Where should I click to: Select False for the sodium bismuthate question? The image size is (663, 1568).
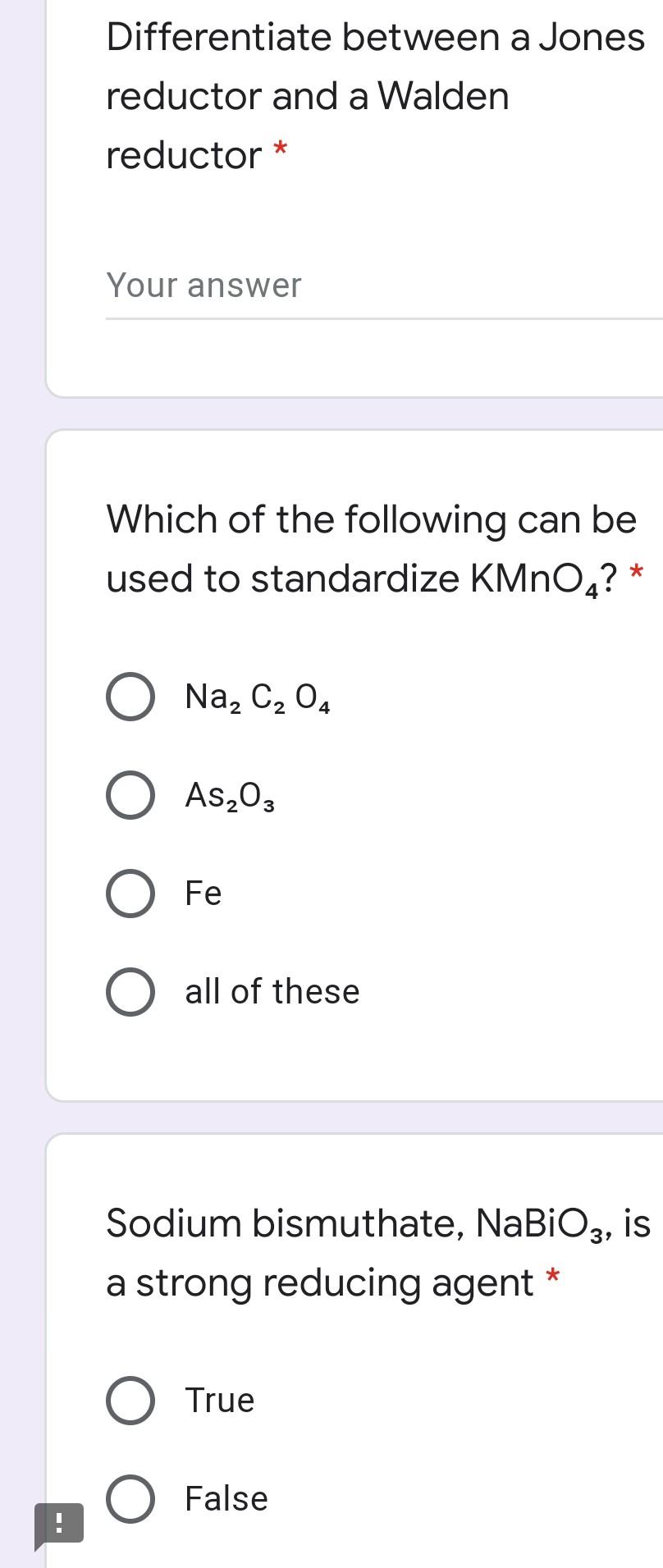point(130,1497)
